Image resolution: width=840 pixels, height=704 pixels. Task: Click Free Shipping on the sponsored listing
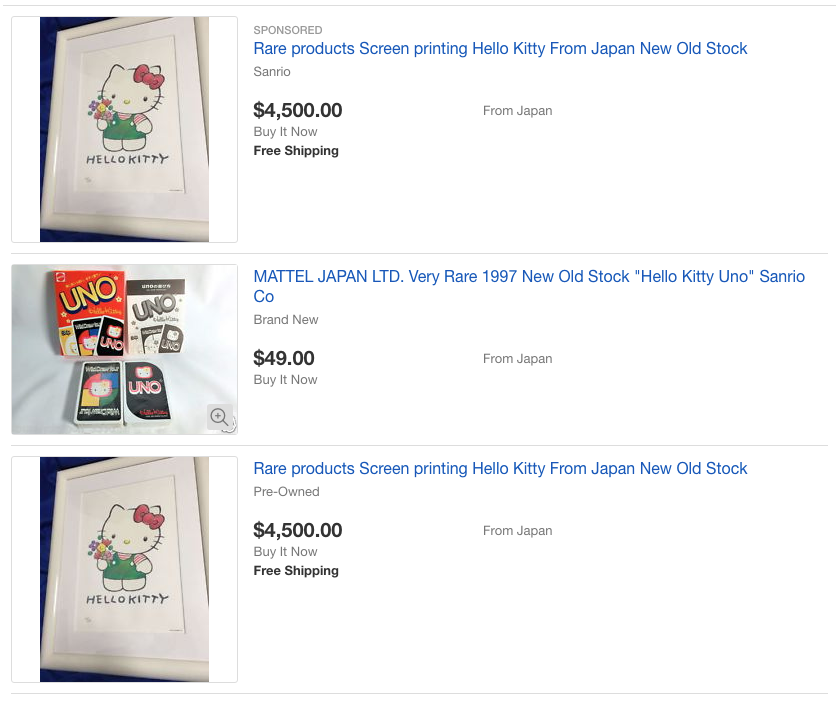click(x=296, y=151)
